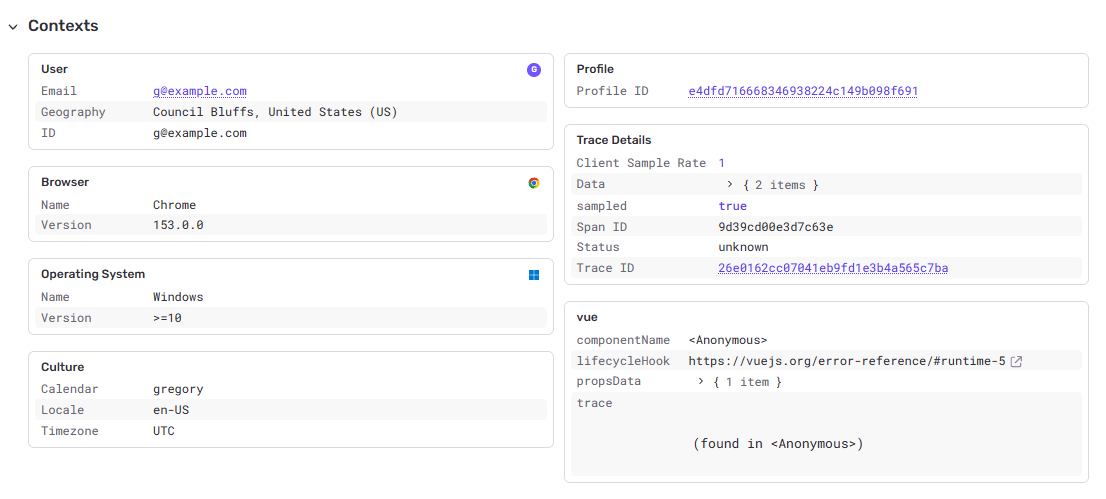Click the Calendar field label
Viewport: 1106px width, 499px height.
[x=70, y=389]
